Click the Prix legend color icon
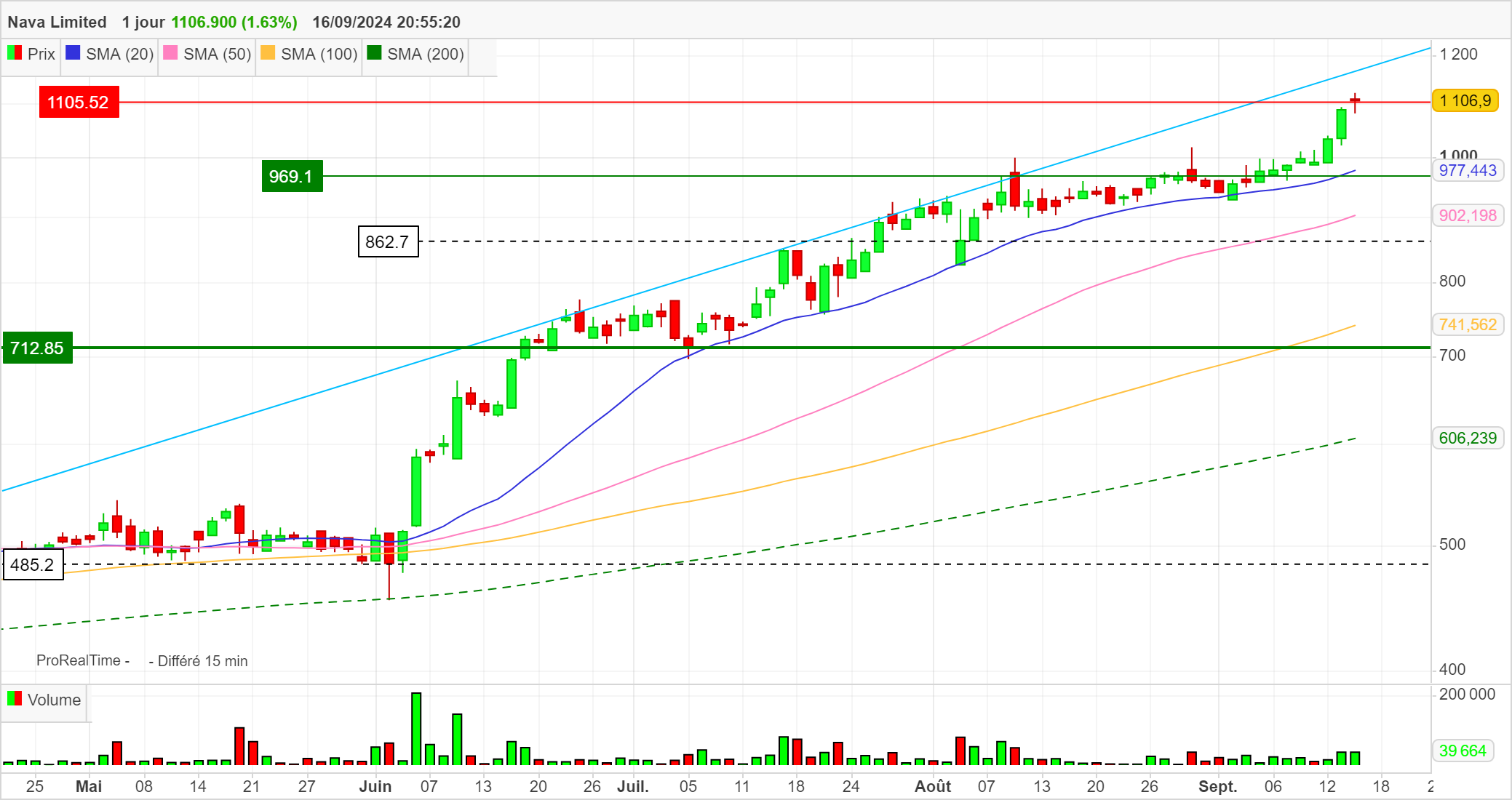 pos(15,53)
